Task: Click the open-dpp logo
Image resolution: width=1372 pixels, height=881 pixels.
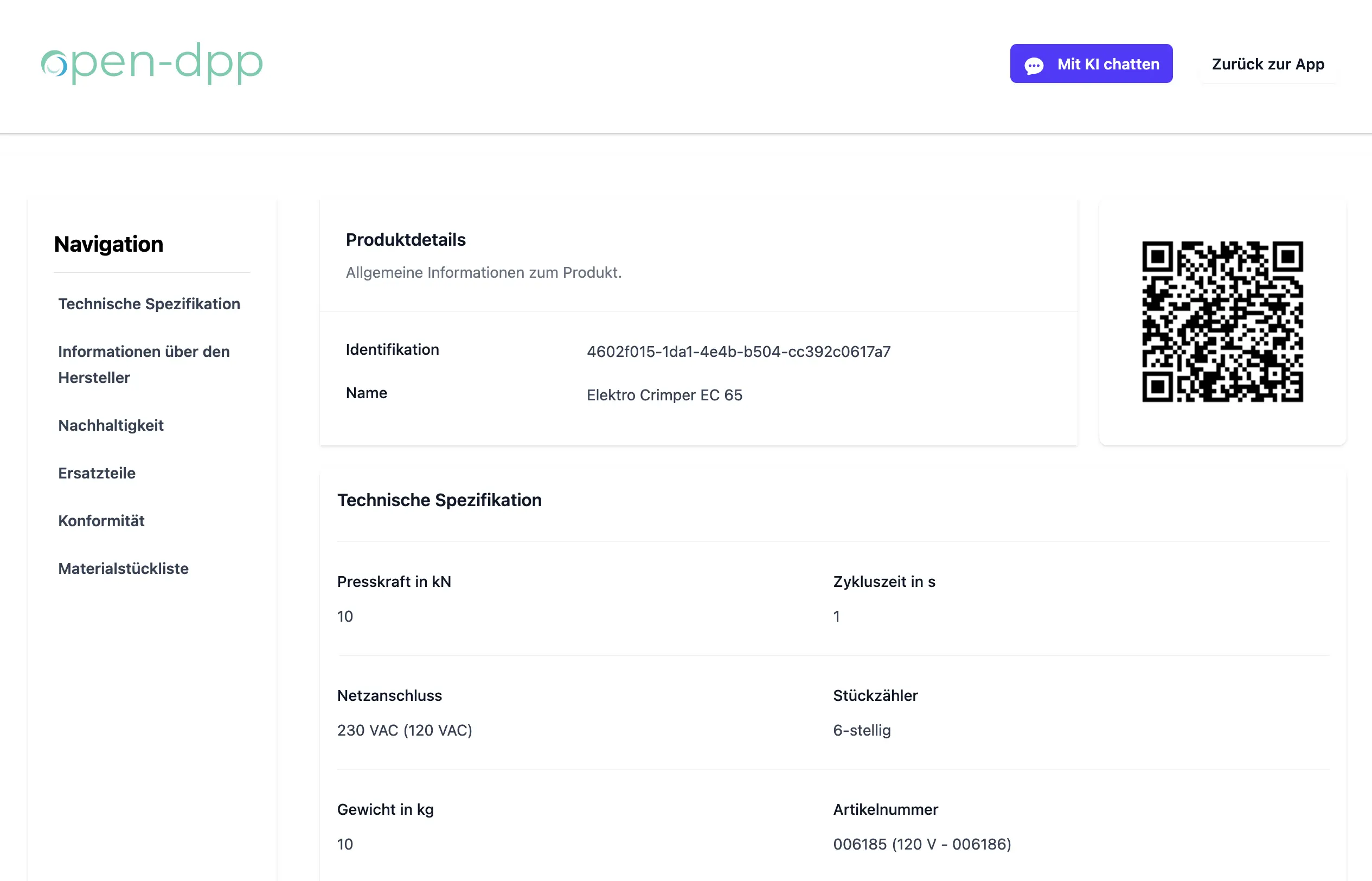Action: (152, 63)
